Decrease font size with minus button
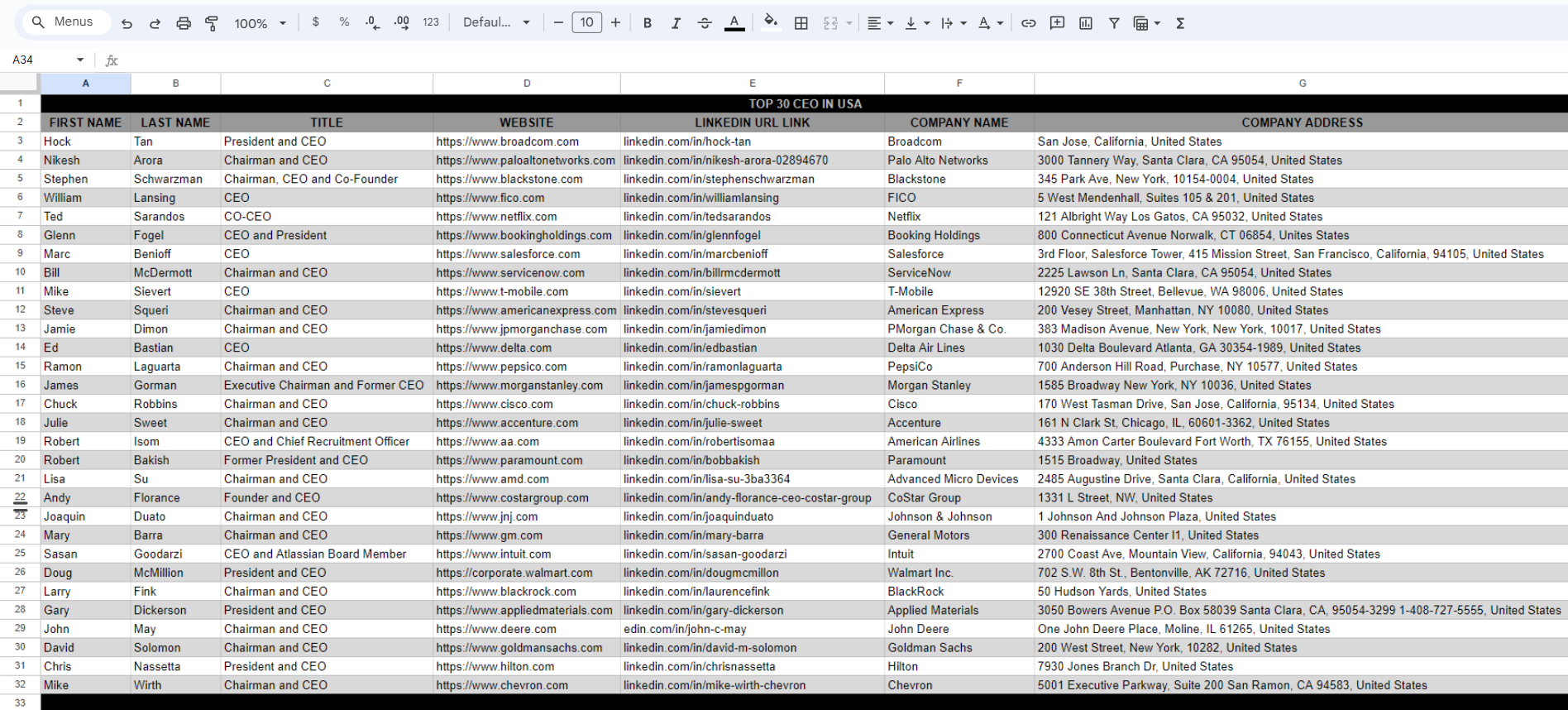 (x=558, y=22)
